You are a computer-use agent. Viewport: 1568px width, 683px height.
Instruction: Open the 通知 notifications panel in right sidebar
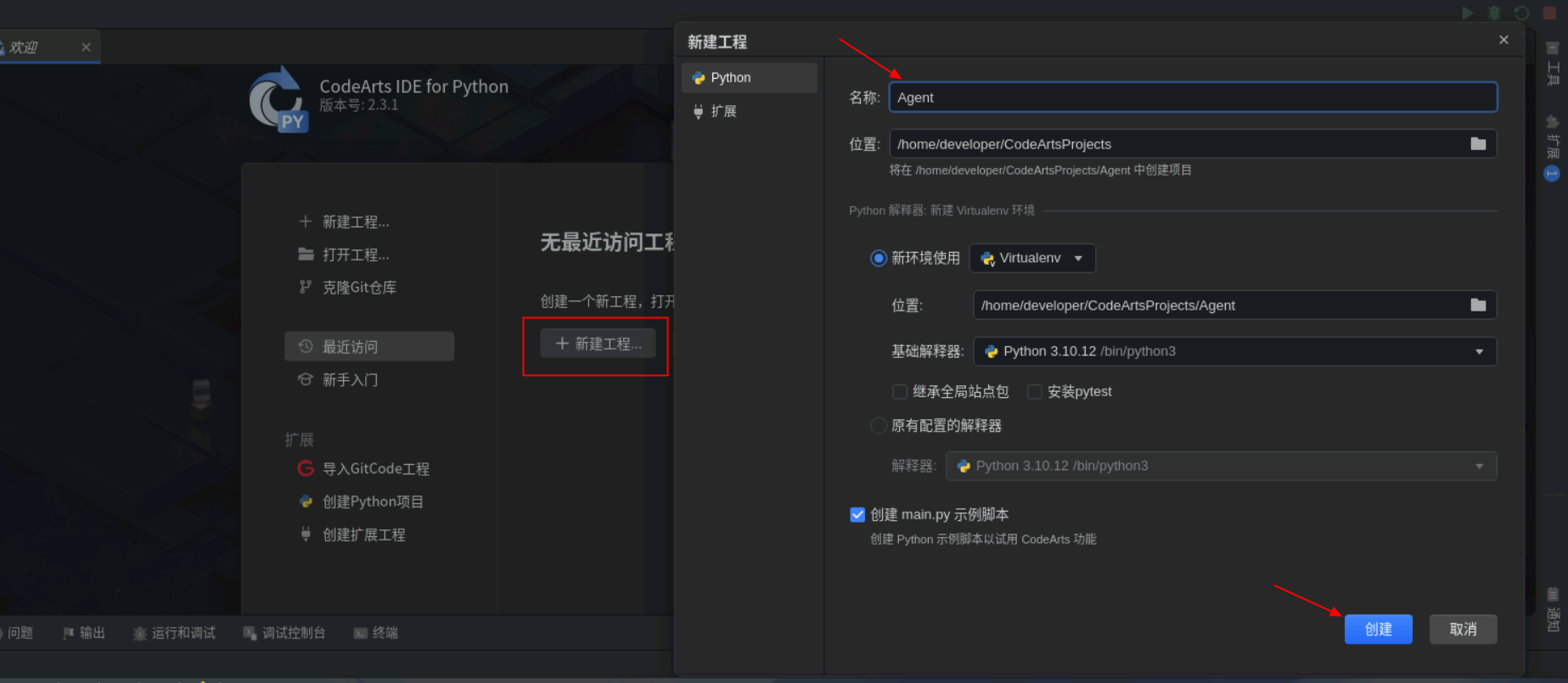point(1553,609)
